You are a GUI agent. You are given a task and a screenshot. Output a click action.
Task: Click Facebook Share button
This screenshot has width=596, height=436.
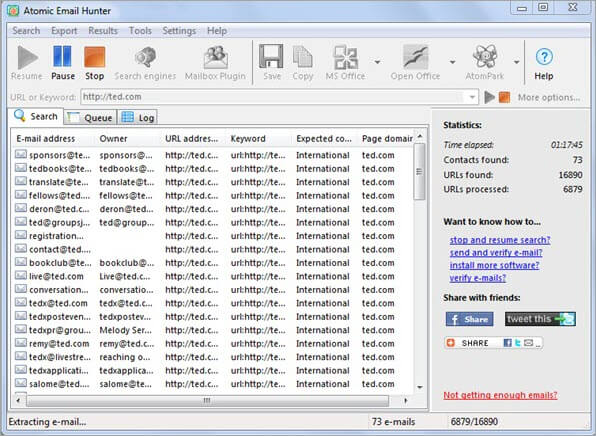[469, 319]
